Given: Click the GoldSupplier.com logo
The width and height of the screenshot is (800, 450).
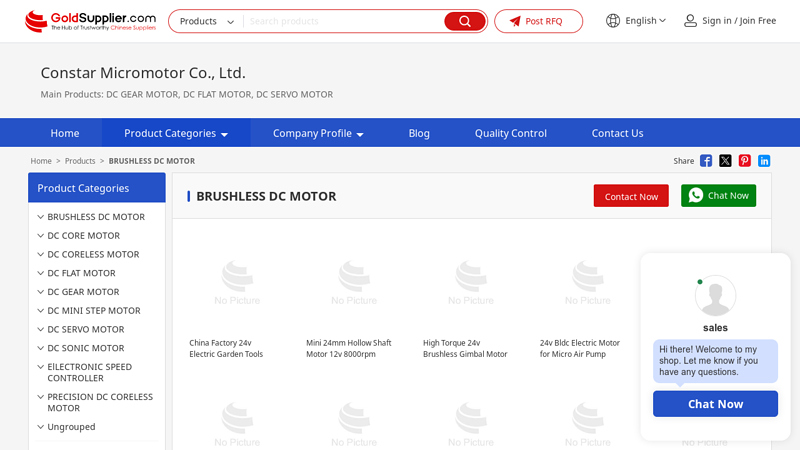Looking at the screenshot, I should click(90, 21).
